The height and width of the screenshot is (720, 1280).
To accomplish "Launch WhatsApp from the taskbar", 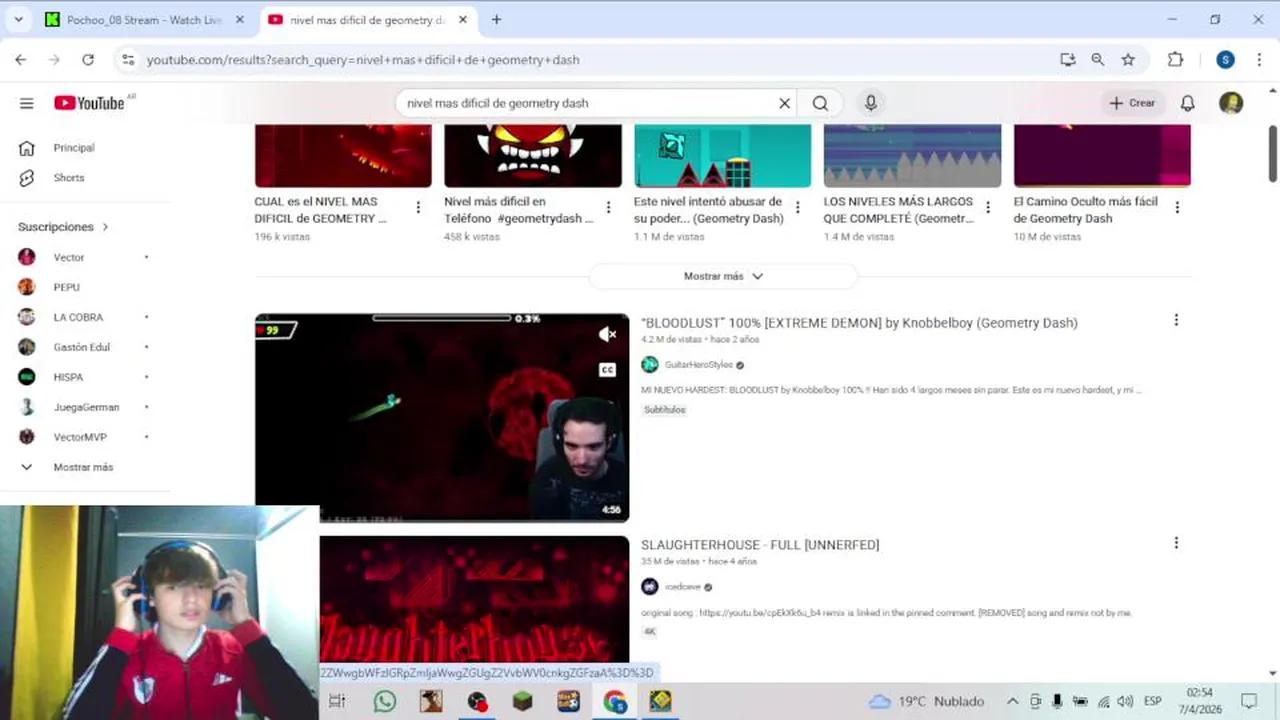I will click(384, 701).
